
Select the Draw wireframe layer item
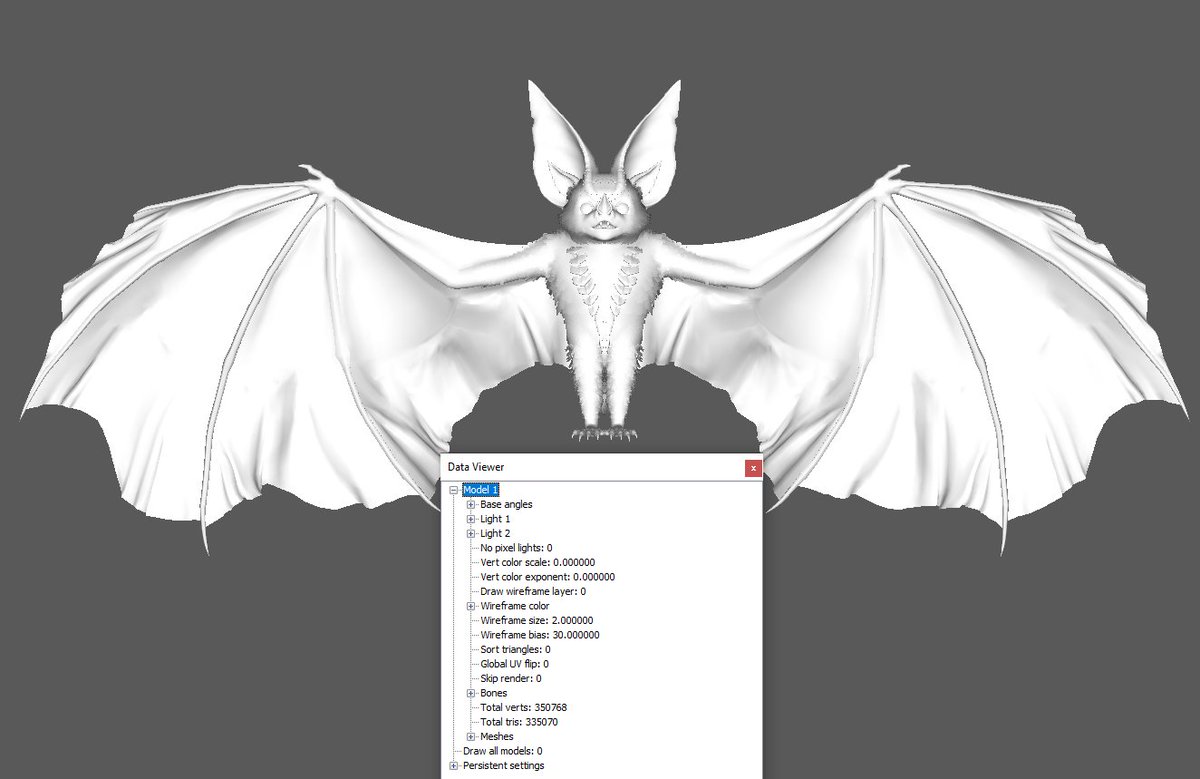pyautogui.click(x=533, y=592)
